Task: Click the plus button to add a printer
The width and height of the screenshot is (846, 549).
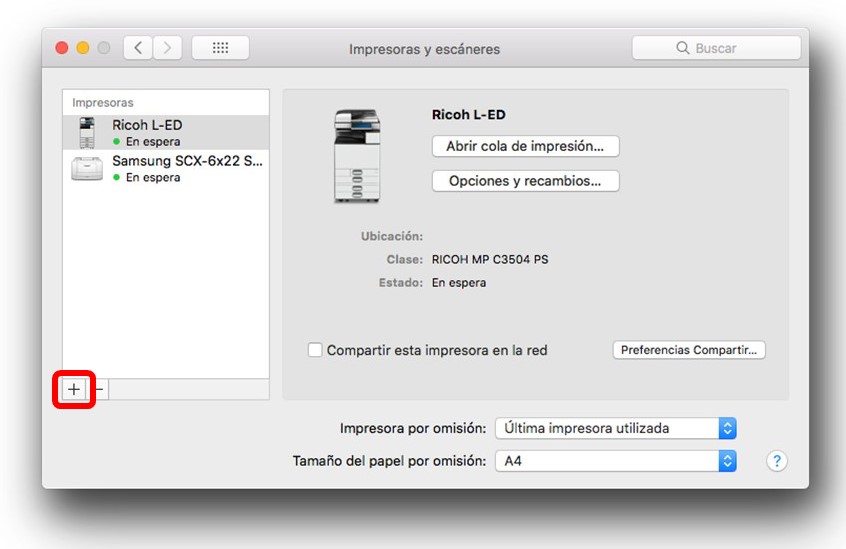Action: 74,389
